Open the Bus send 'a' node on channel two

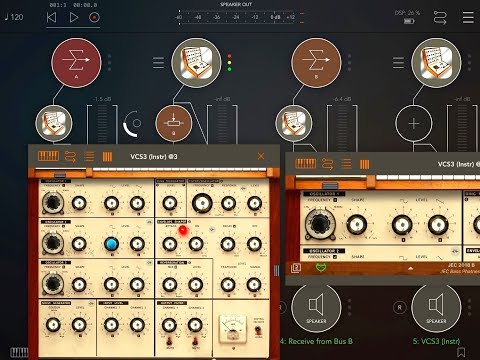pyautogui.click(x=174, y=123)
